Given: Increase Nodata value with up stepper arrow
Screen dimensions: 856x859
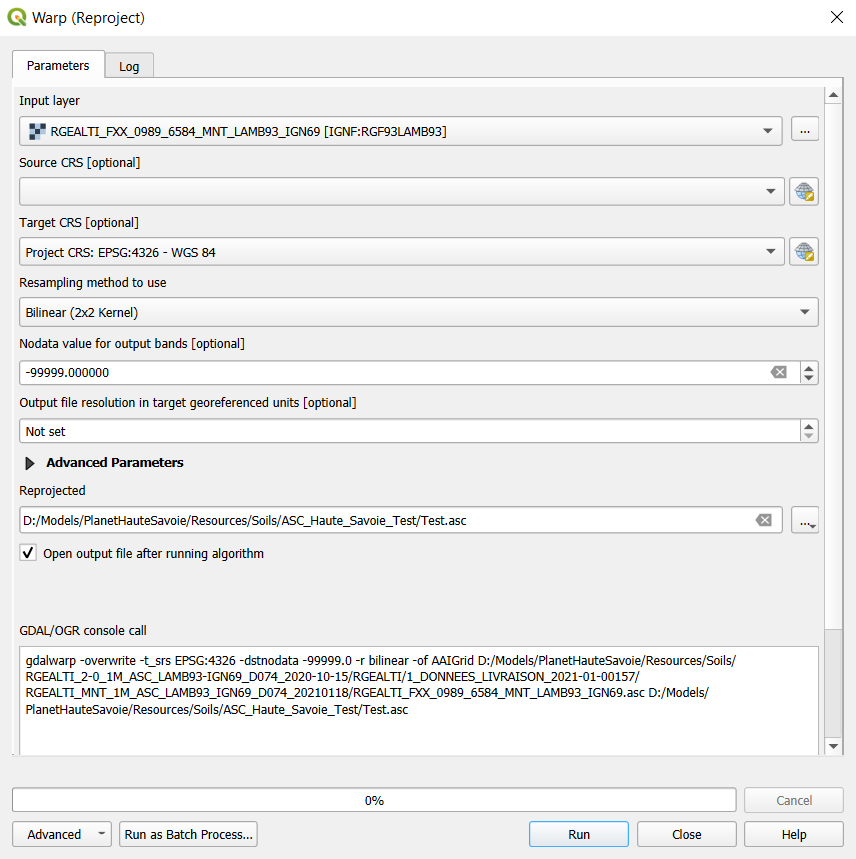Looking at the screenshot, I should (x=809, y=367).
